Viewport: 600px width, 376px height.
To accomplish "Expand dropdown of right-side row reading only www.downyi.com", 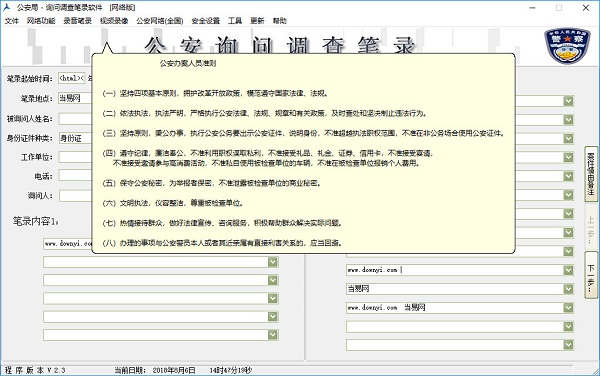I will [x=568, y=270].
